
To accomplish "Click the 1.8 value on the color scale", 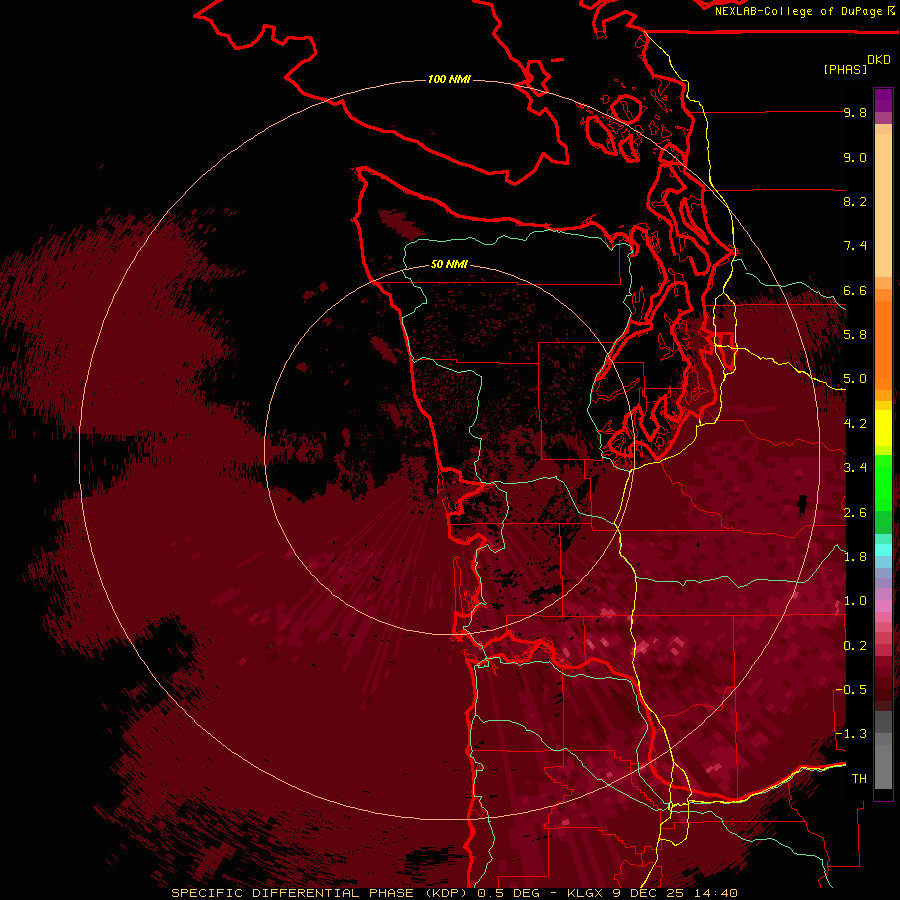I will coord(855,557).
